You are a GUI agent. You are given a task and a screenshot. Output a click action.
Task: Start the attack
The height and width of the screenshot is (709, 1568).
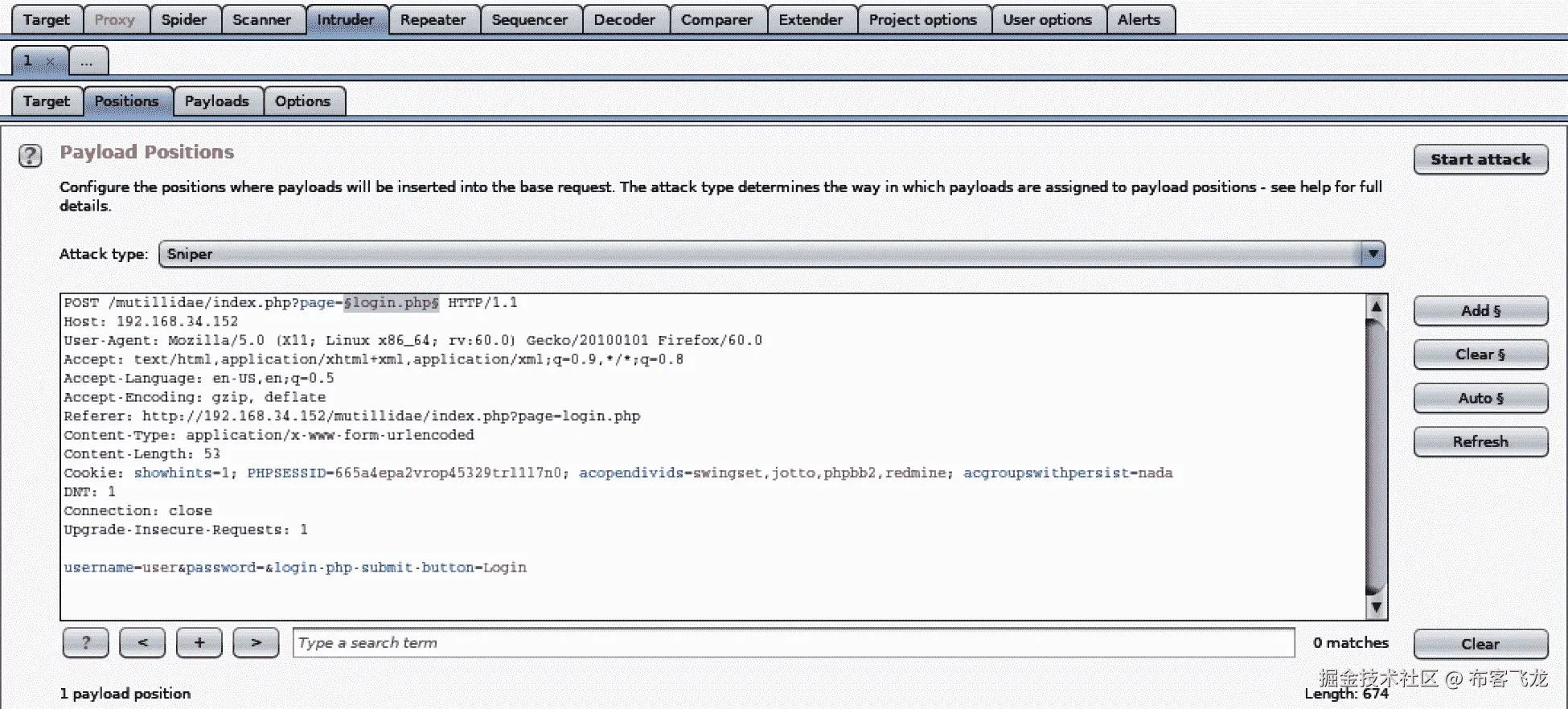tap(1480, 159)
